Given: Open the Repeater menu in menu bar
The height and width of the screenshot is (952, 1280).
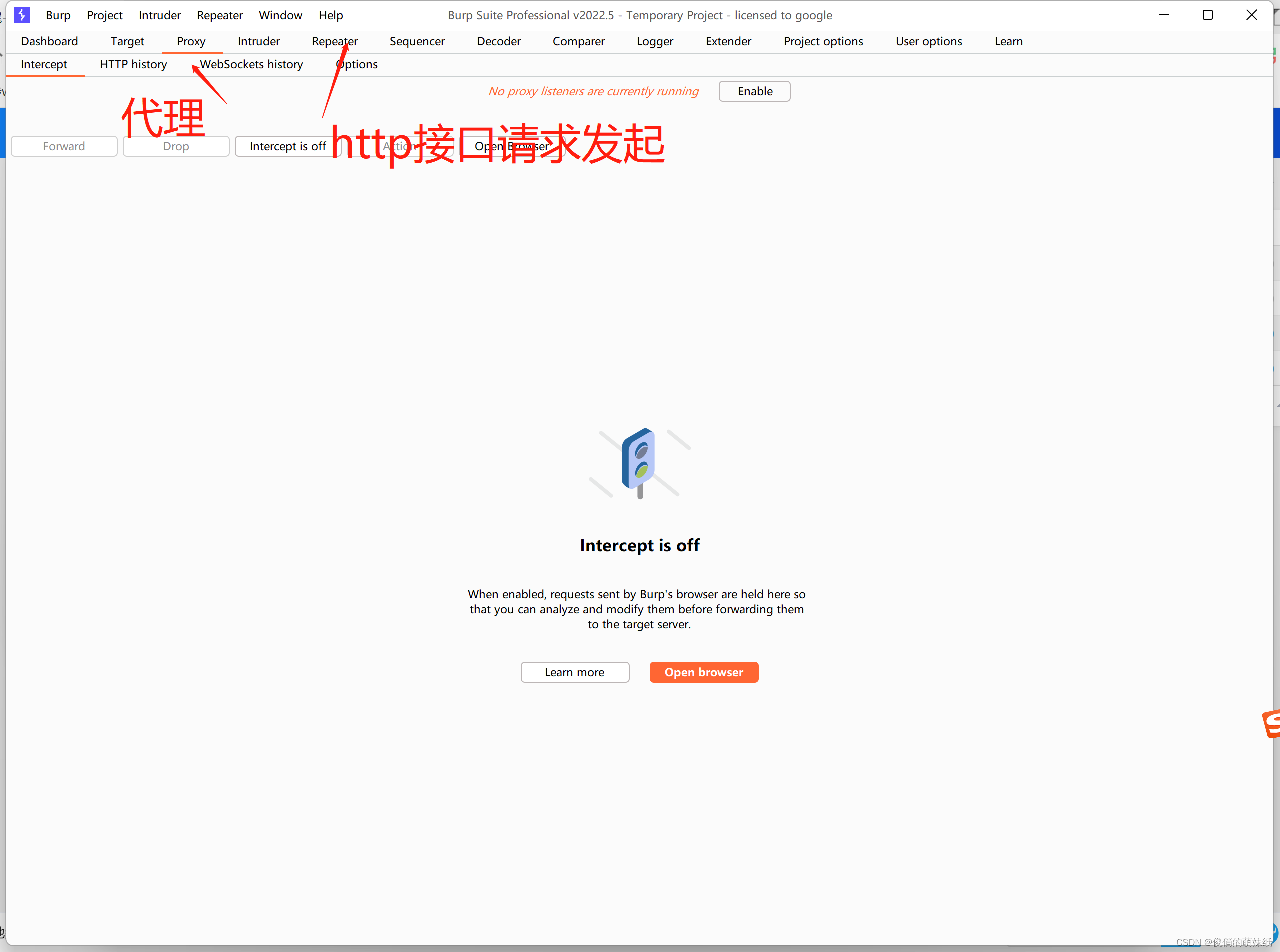Looking at the screenshot, I should click(x=219, y=15).
